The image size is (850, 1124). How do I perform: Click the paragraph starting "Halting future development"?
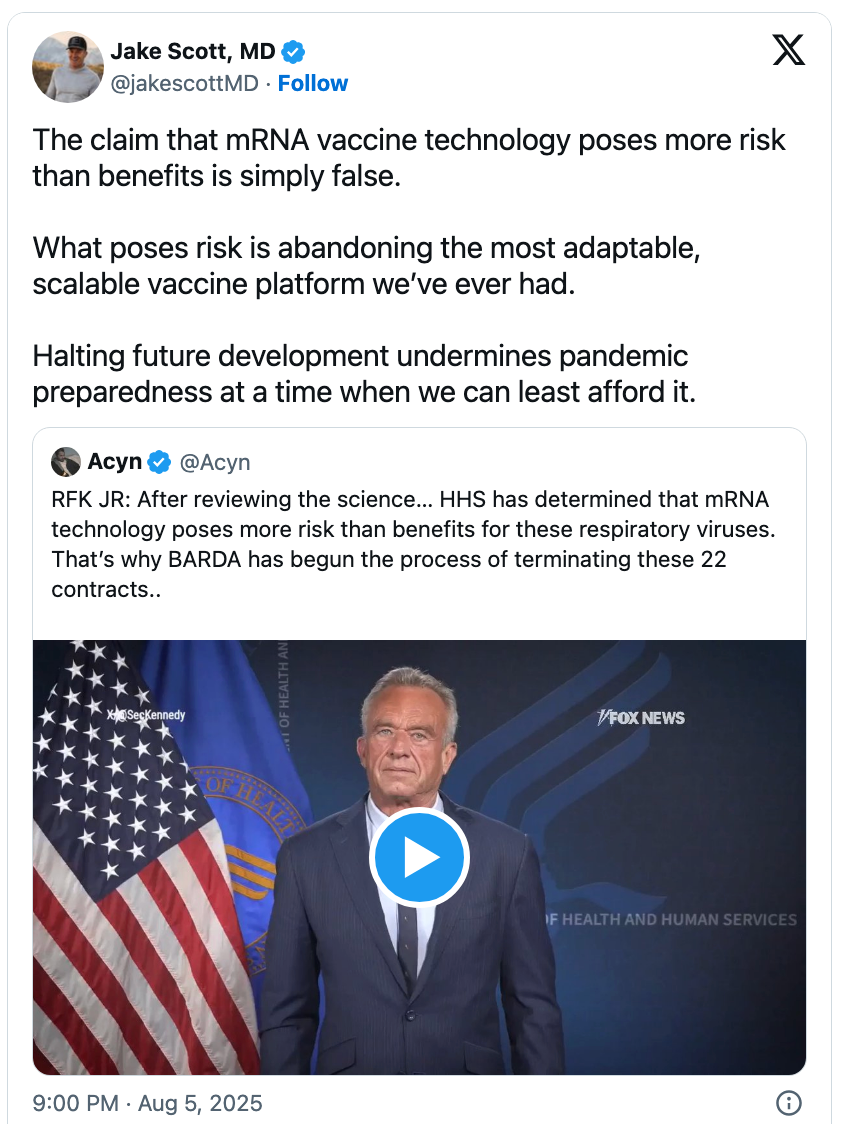[363, 373]
